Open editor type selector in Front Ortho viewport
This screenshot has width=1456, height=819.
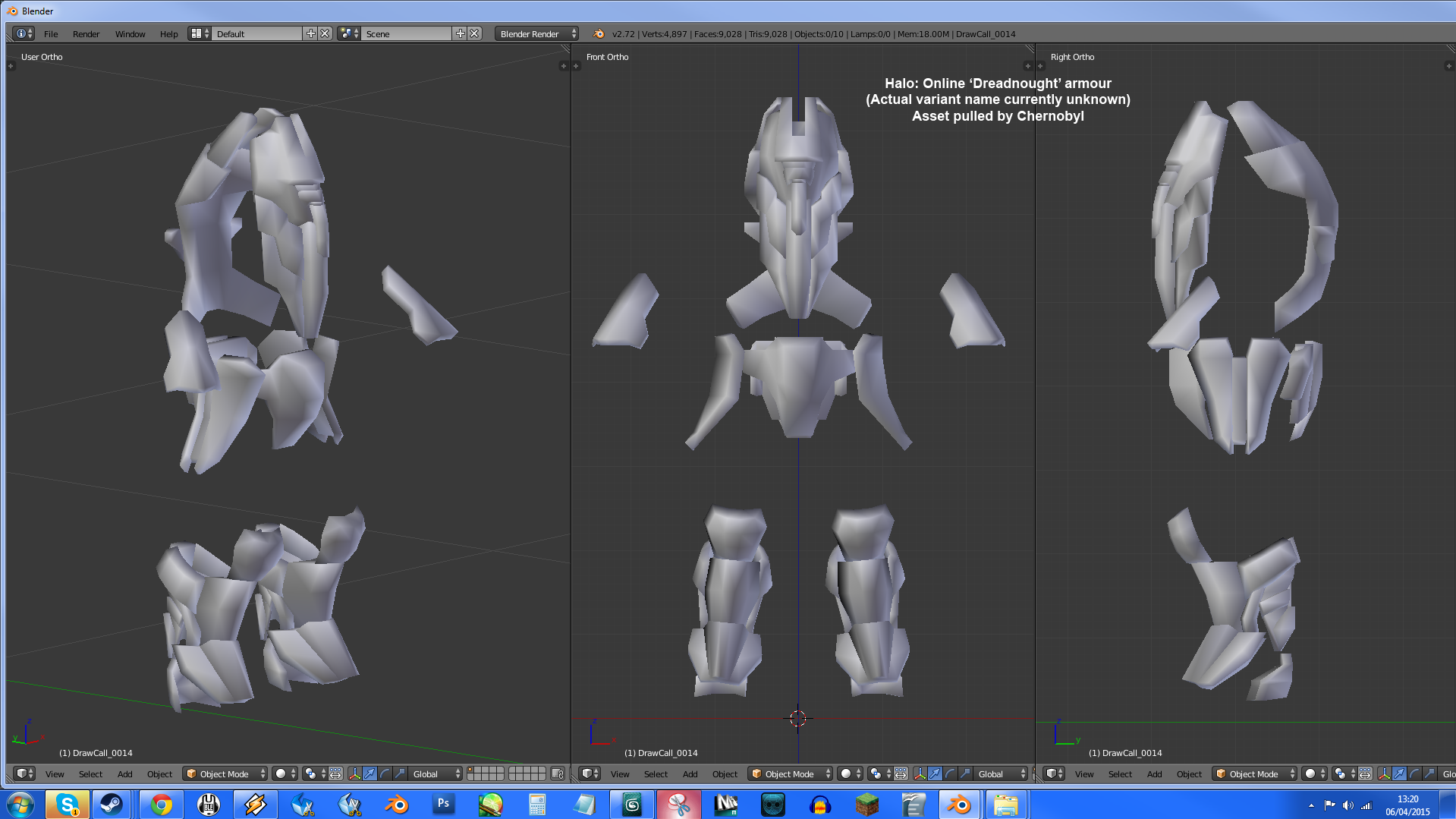[590, 773]
